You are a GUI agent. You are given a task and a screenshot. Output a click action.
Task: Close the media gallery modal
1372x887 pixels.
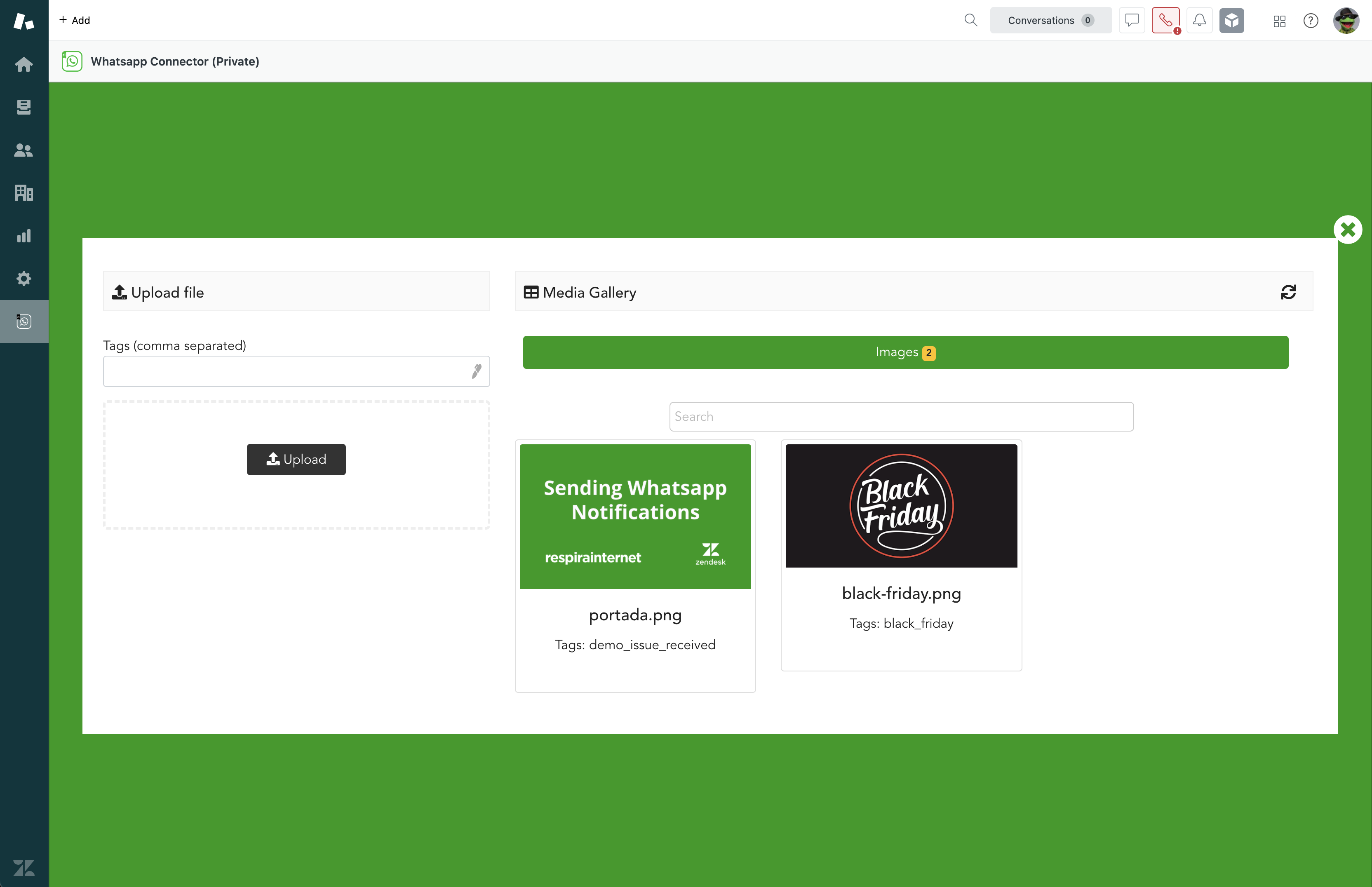click(1348, 230)
